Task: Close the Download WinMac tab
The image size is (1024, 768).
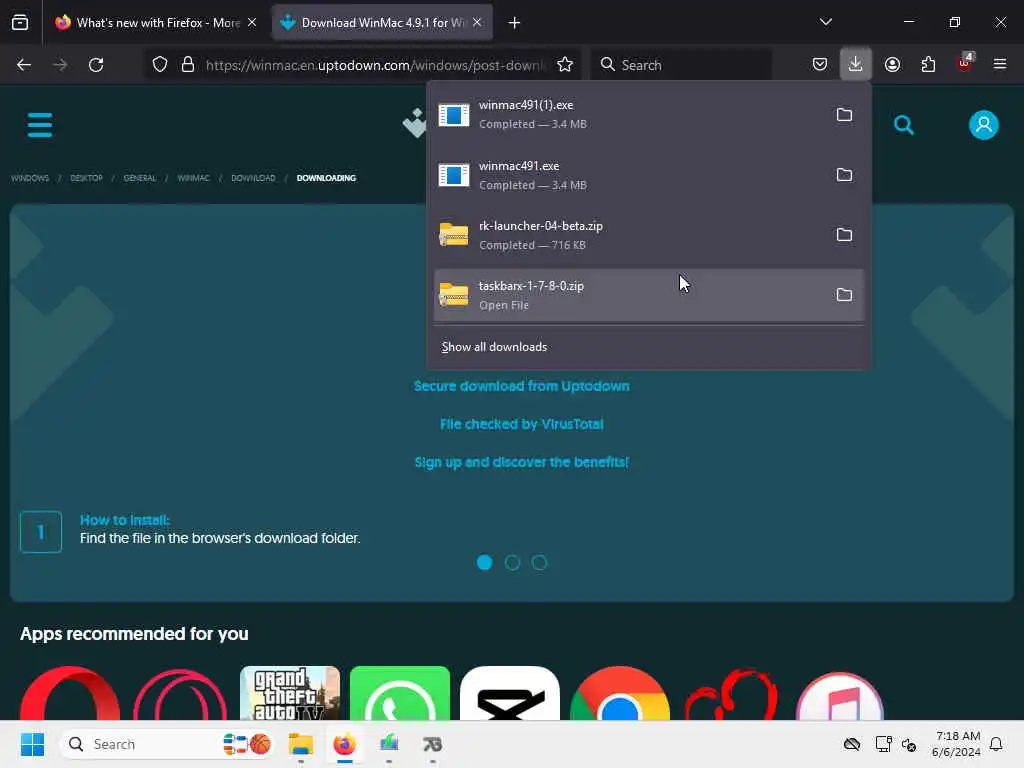Action: click(477, 22)
